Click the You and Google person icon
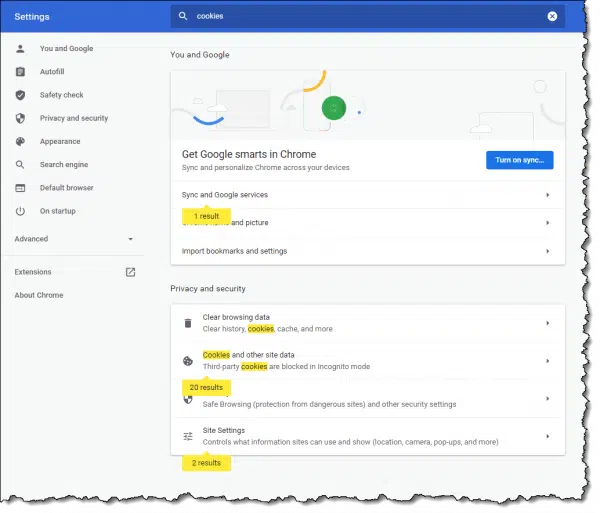This screenshot has height=513, width=600. 20,49
